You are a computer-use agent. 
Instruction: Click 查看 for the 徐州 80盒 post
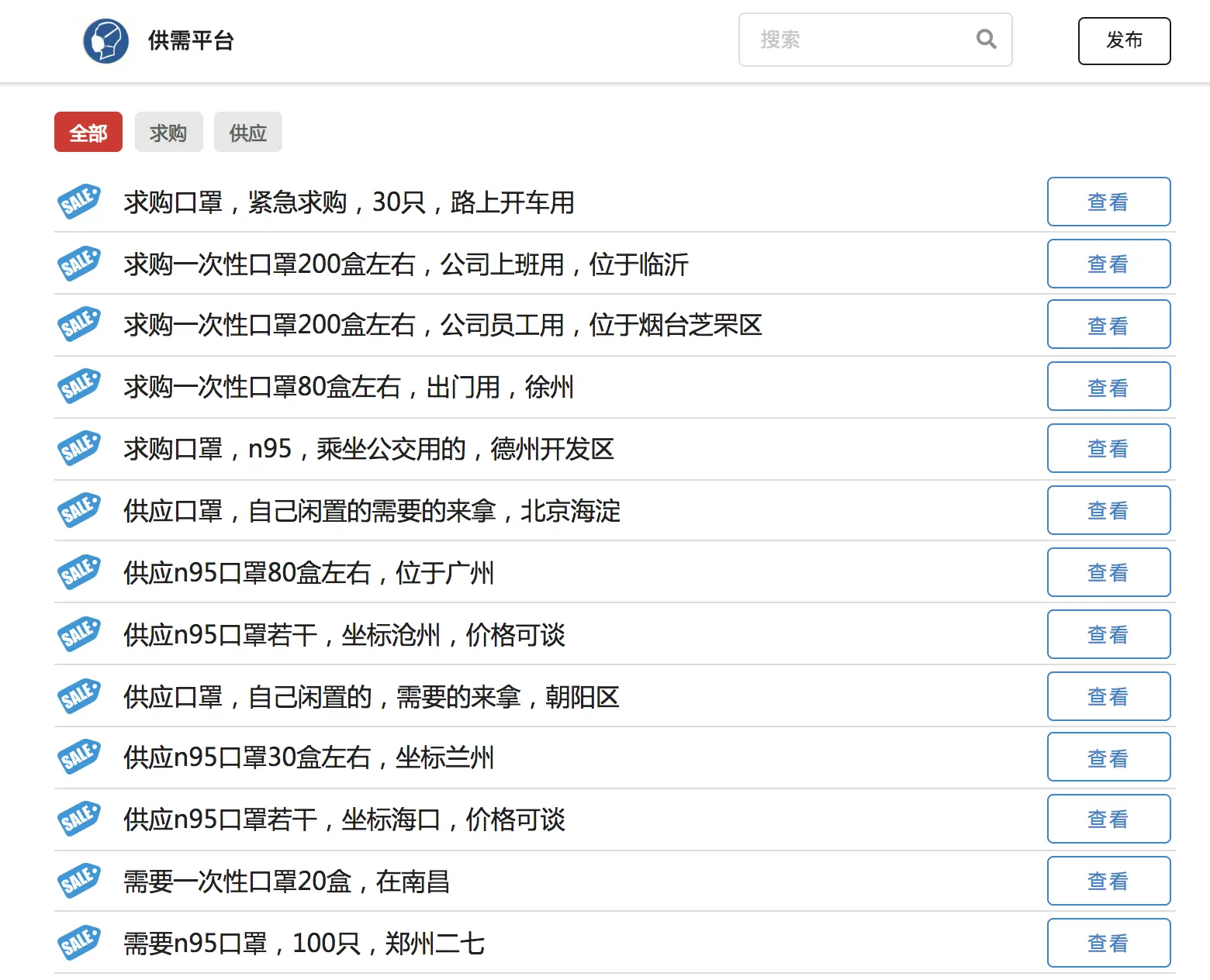[1108, 386]
